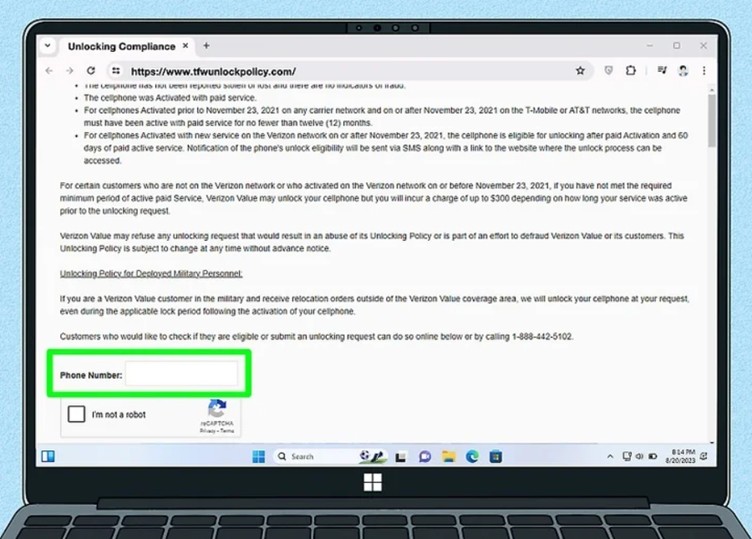The height and width of the screenshot is (539, 752).
Task: Click the reCAPTCHA Privacy link
Action: point(207,431)
